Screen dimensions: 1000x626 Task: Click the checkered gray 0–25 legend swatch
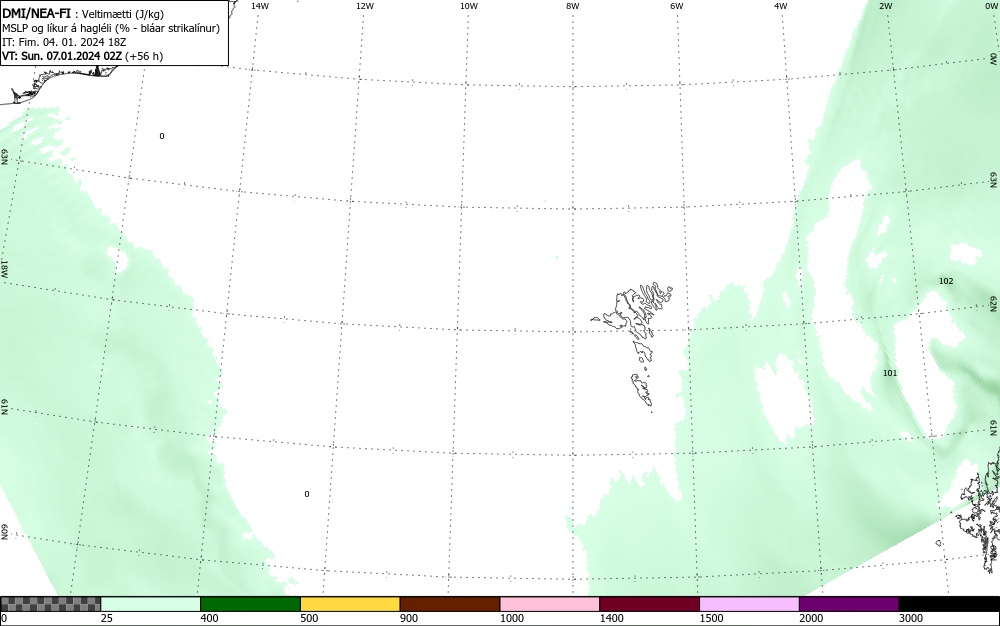pyautogui.click(x=50, y=604)
